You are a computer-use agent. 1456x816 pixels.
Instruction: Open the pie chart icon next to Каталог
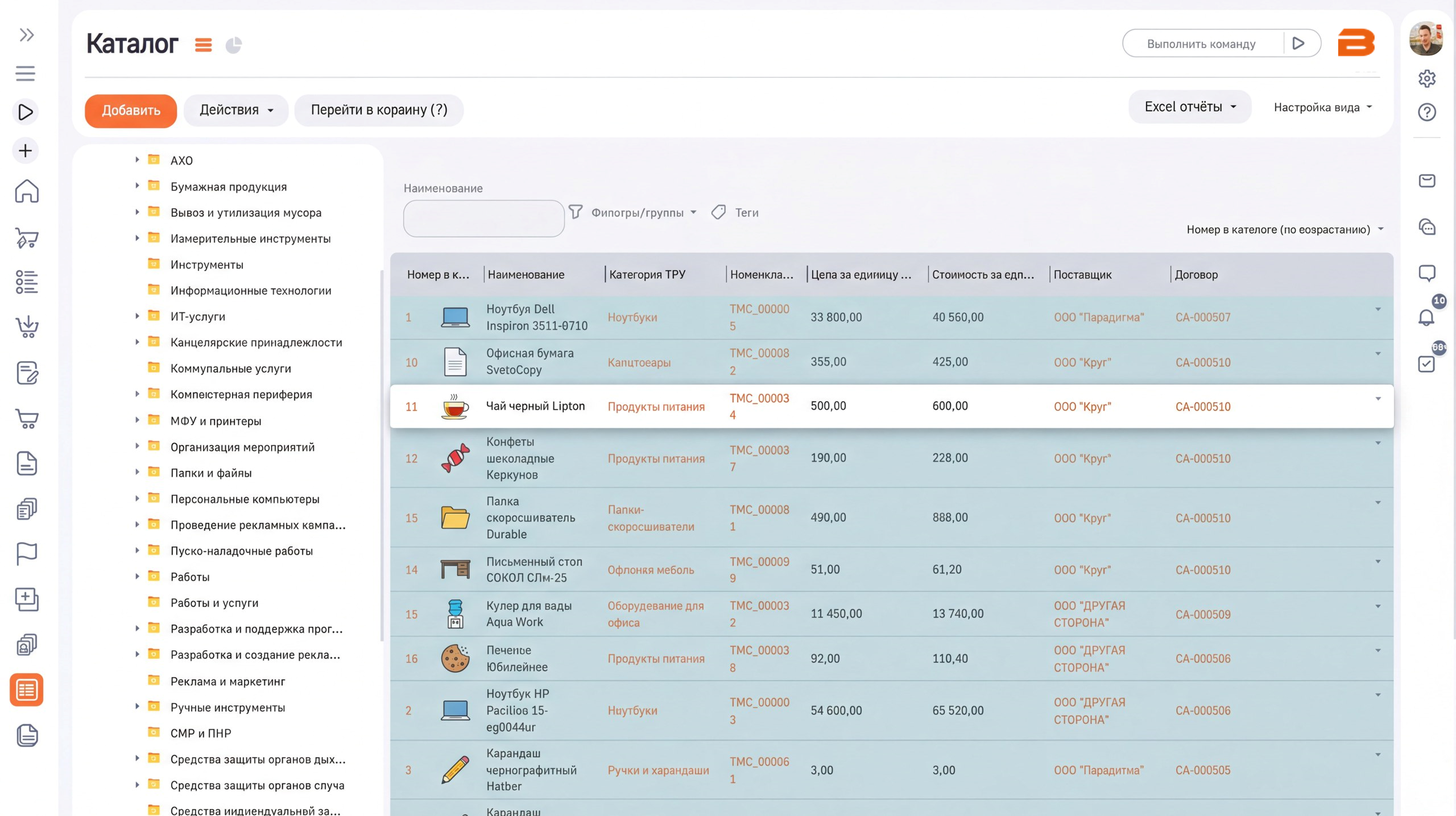tap(233, 45)
